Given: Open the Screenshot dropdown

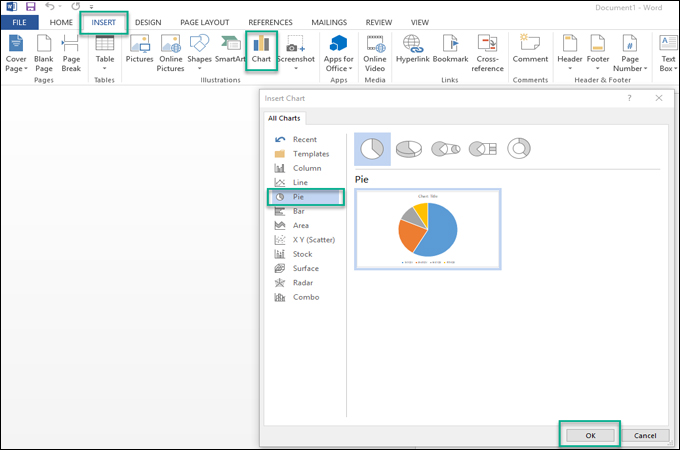Looking at the screenshot, I should click(x=296, y=54).
